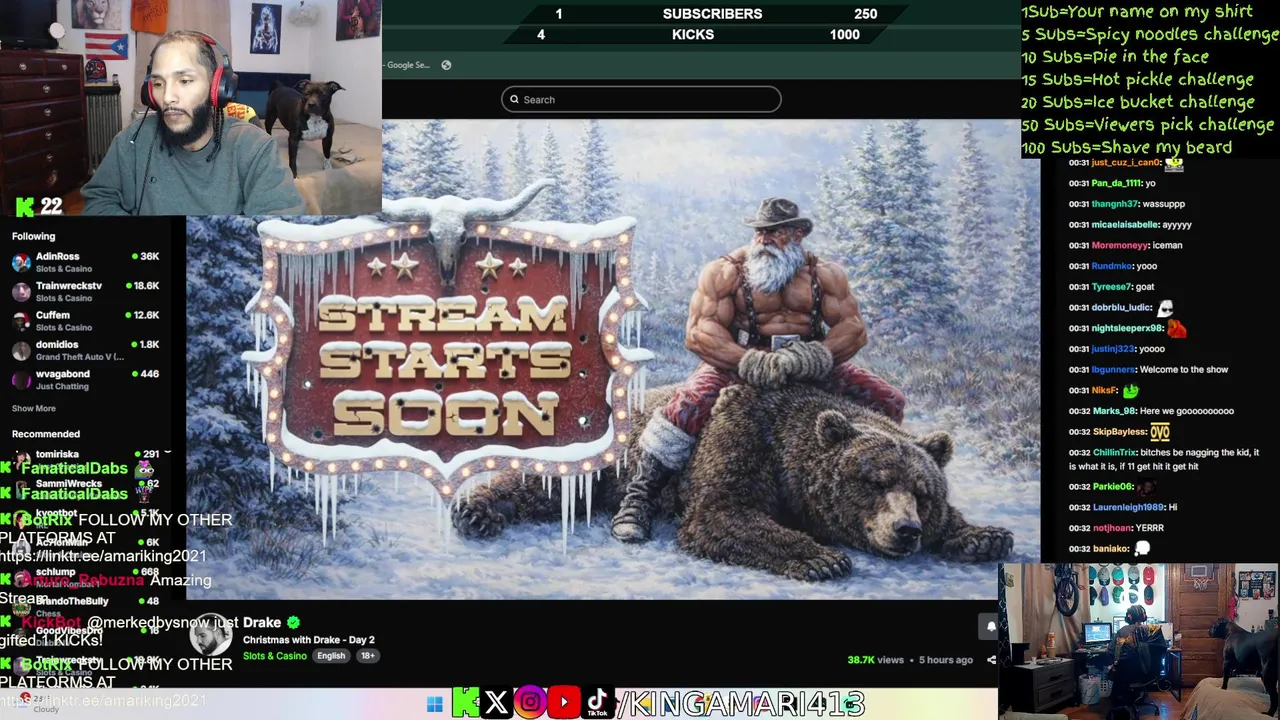The height and width of the screenshot is (720, 1280).
Task: Click the verified badge next to Drake
Action: (x=293, y=622)
